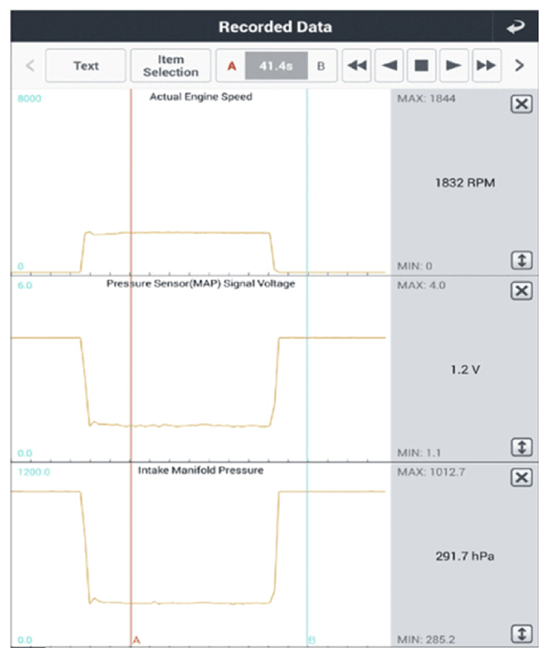Open Item Selection
The height and width of the screenshot is (657, 548).
tap(171, 65)
